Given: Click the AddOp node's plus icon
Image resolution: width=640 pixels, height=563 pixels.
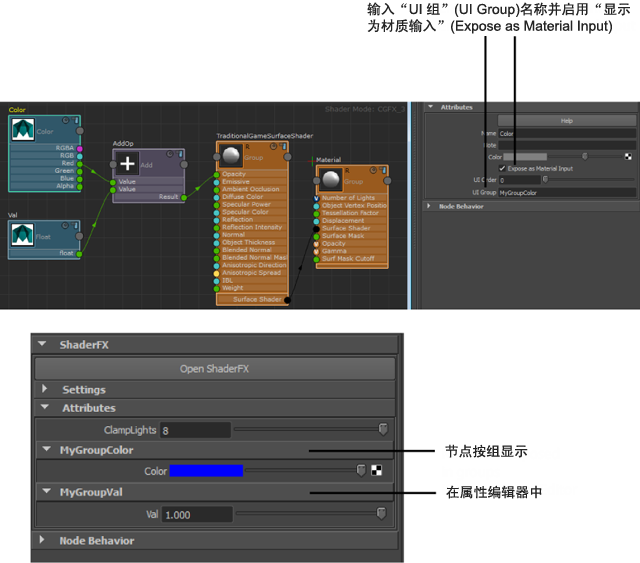Looking at the screenshot, I should click(x=127, y=163).
